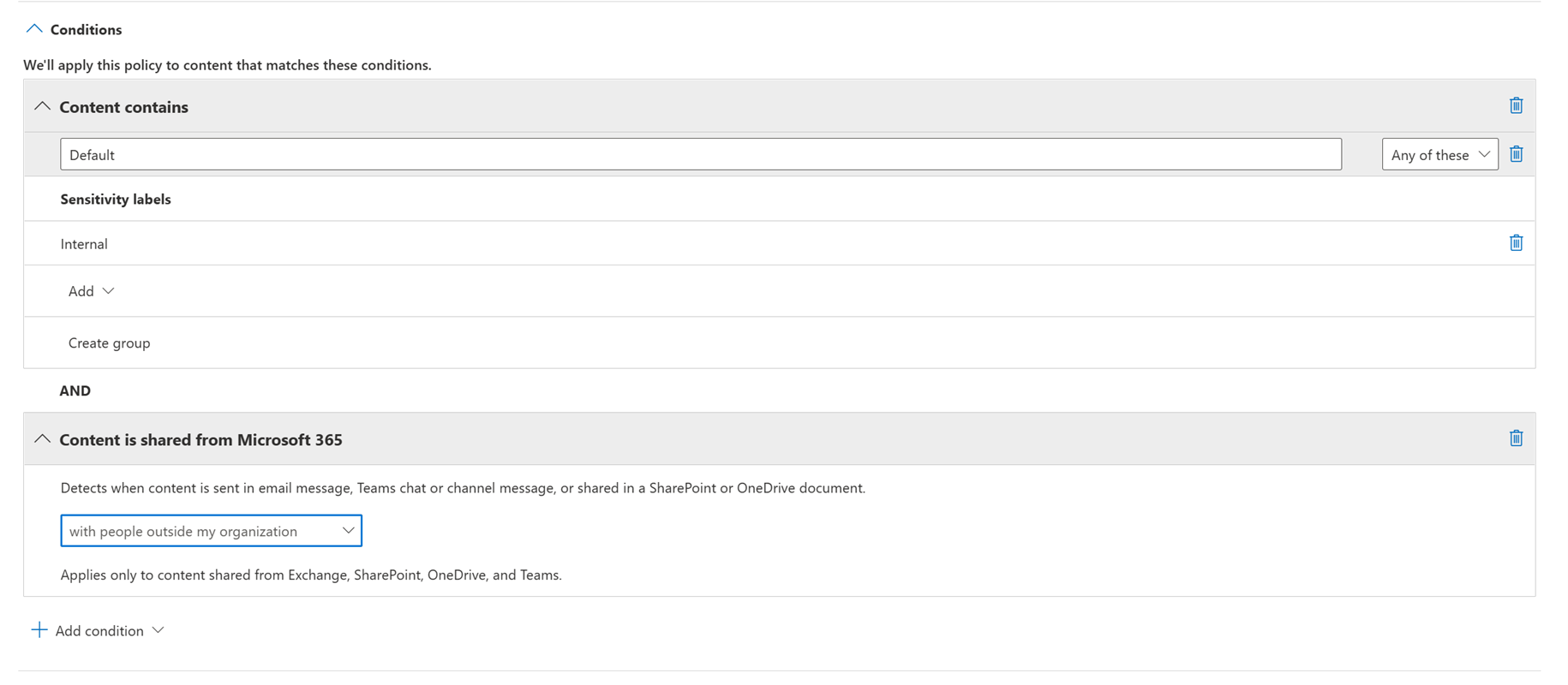The width and height of the screenshot is (1568, 685).
Task: Remove the Internal sensitivity label
Action: coord(1516,243)
